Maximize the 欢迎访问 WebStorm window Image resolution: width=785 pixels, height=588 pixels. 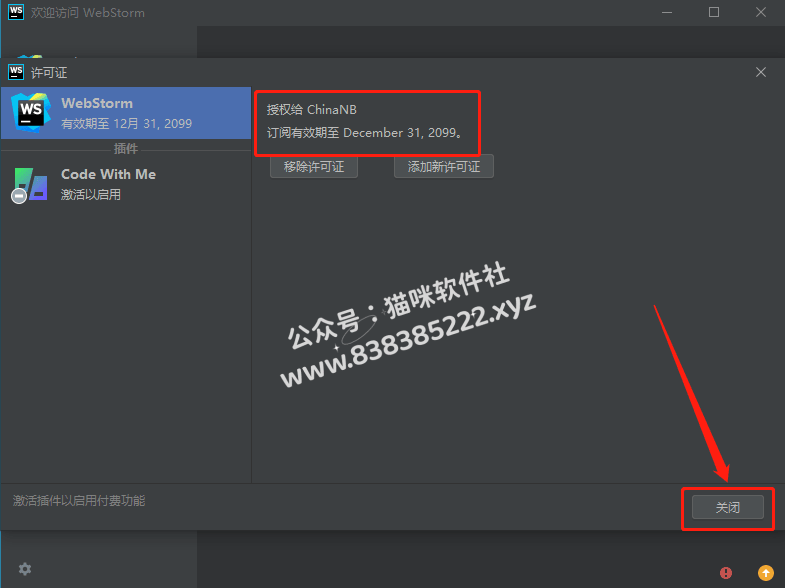coord(714,12)
